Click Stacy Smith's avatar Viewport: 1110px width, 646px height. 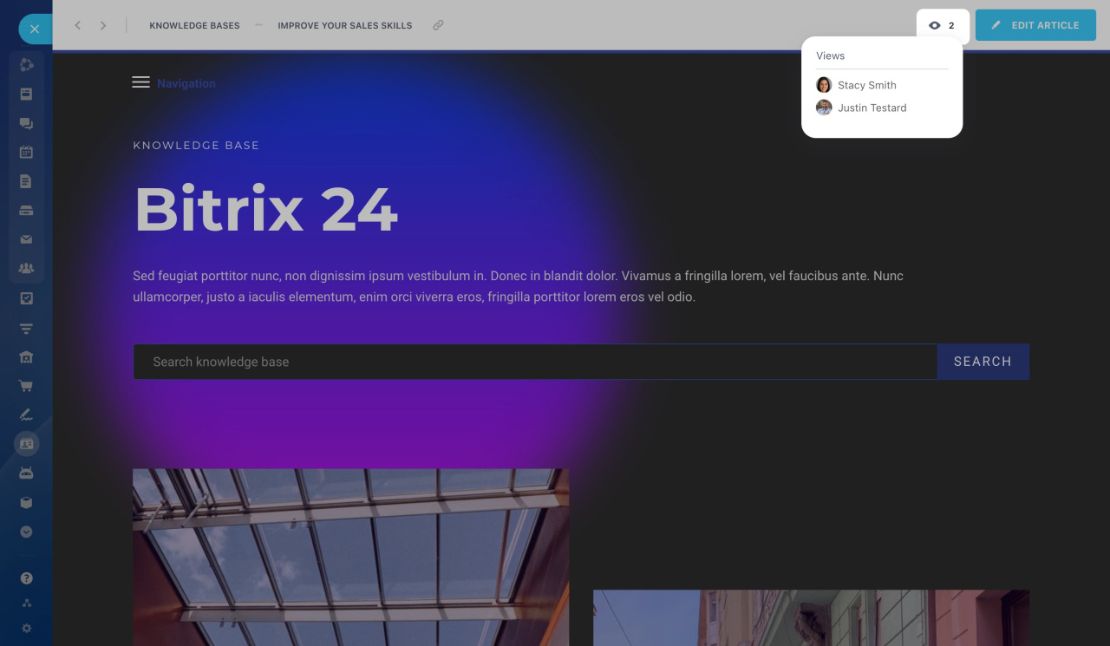click(823, 85)
